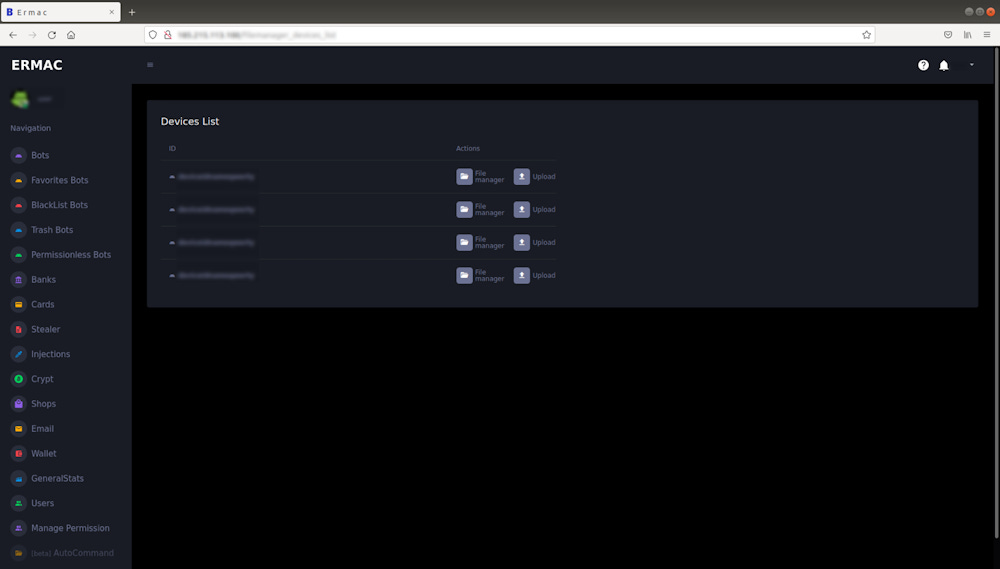Image resolution: width=1000 pixels, height=569 pixels.
Task: Click the browser reload button
Action: tap(52, 35)
